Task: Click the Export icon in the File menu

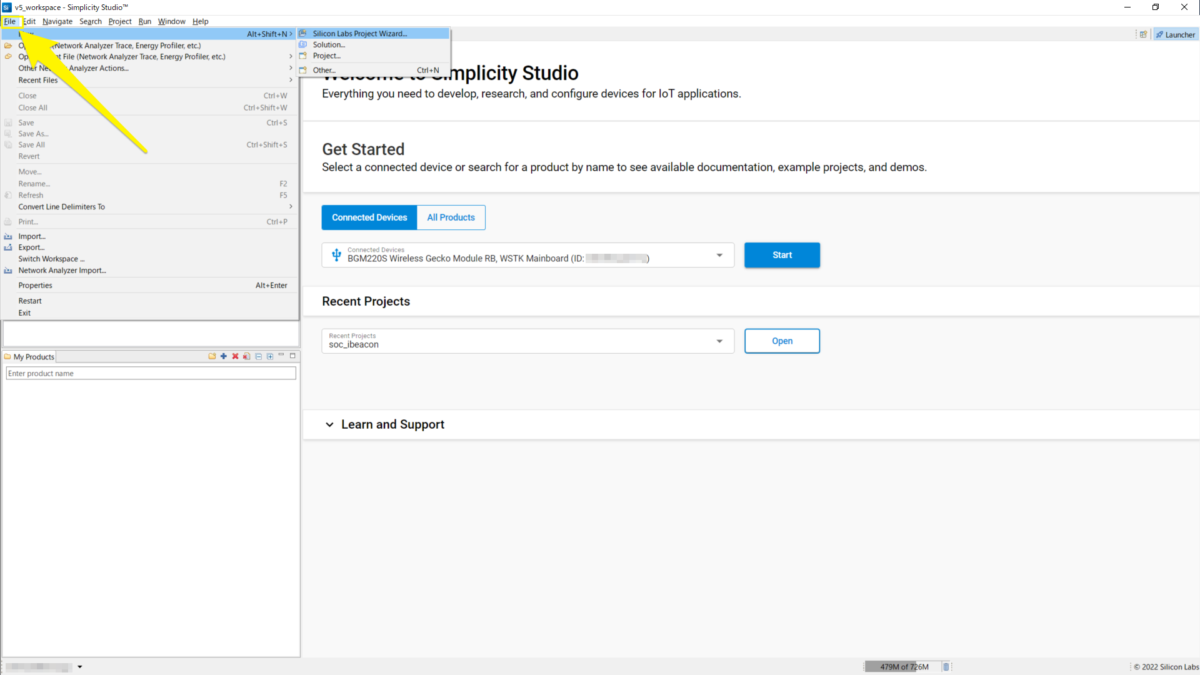Action: click(9, 247)
